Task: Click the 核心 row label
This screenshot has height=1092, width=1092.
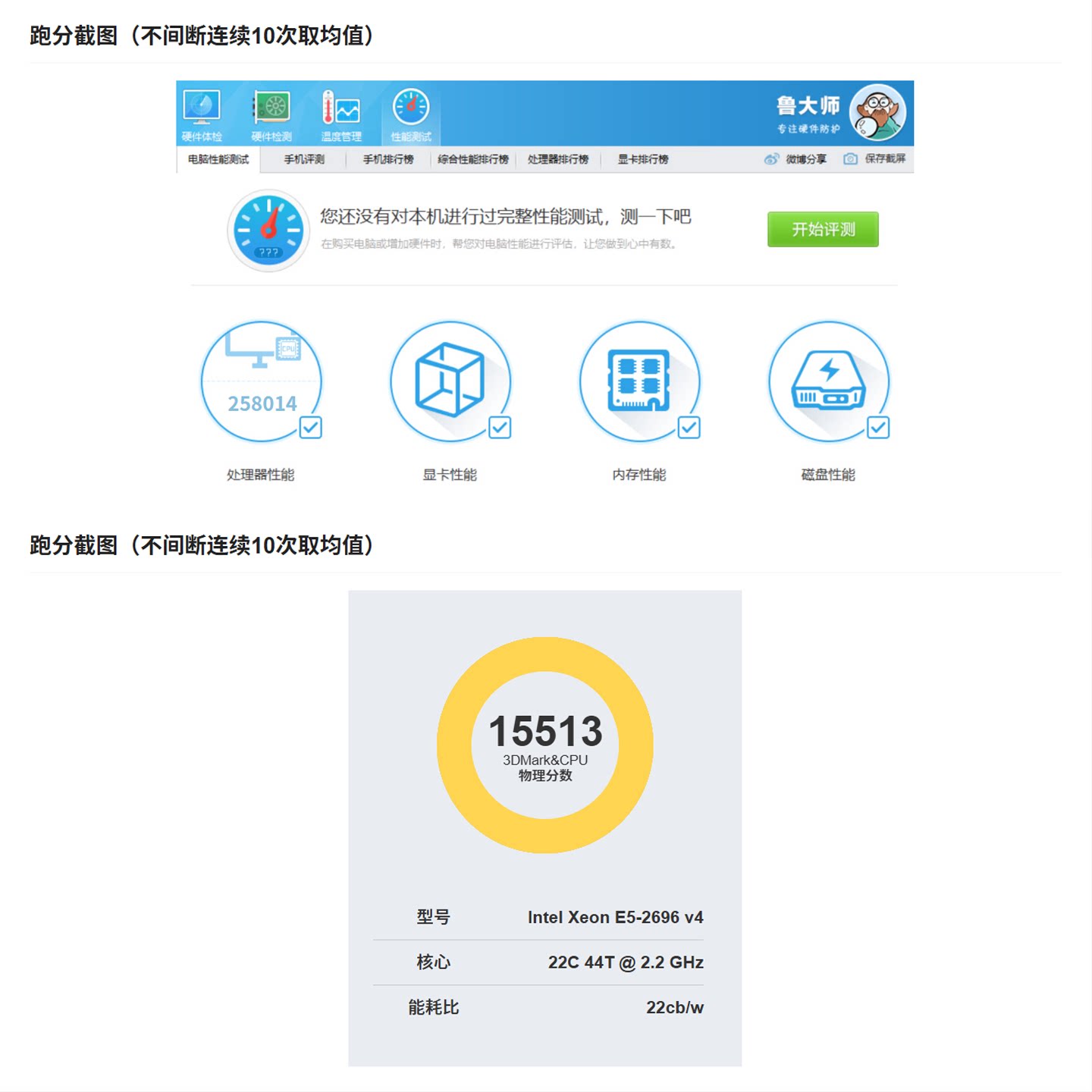Action: tap(434, 962)
